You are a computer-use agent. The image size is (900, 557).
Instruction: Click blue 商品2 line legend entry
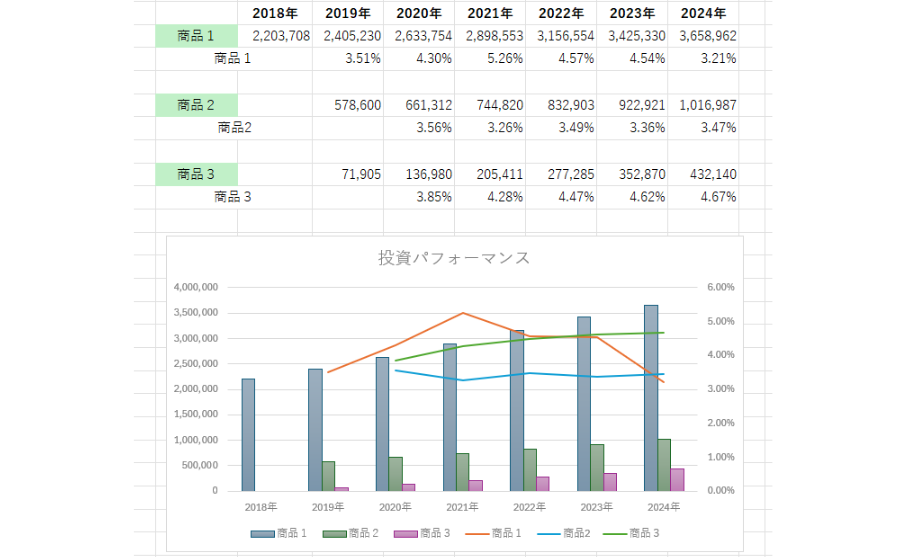tap(561, 534)
